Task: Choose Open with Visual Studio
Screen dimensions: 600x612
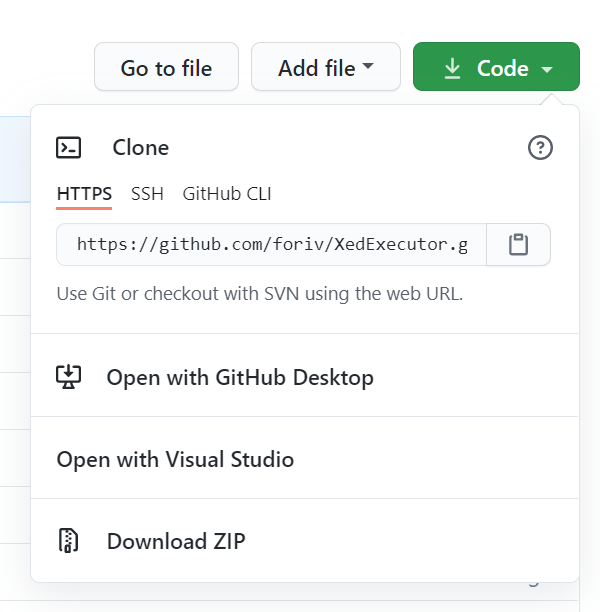Action: [x=175, y=460]
